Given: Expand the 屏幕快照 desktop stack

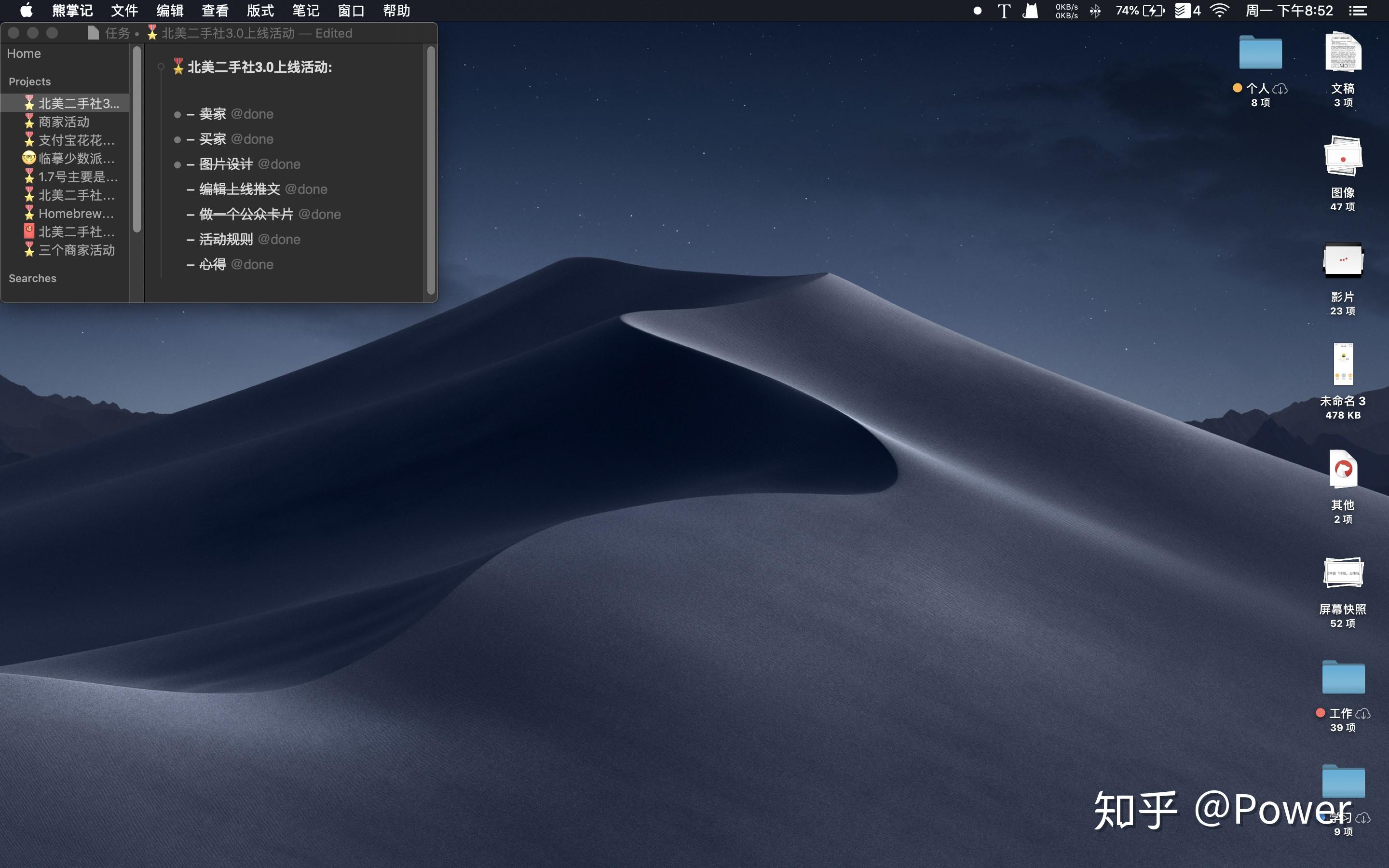Looking at the screenshot, I should pos(1343,573).
